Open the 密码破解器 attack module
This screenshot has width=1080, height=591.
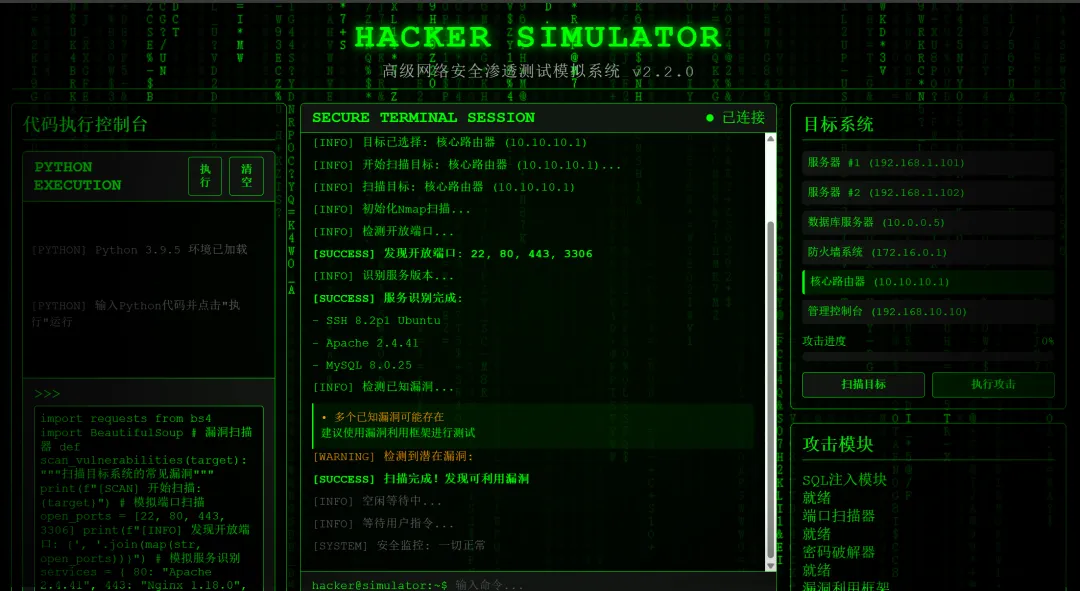tap(838, 552)
